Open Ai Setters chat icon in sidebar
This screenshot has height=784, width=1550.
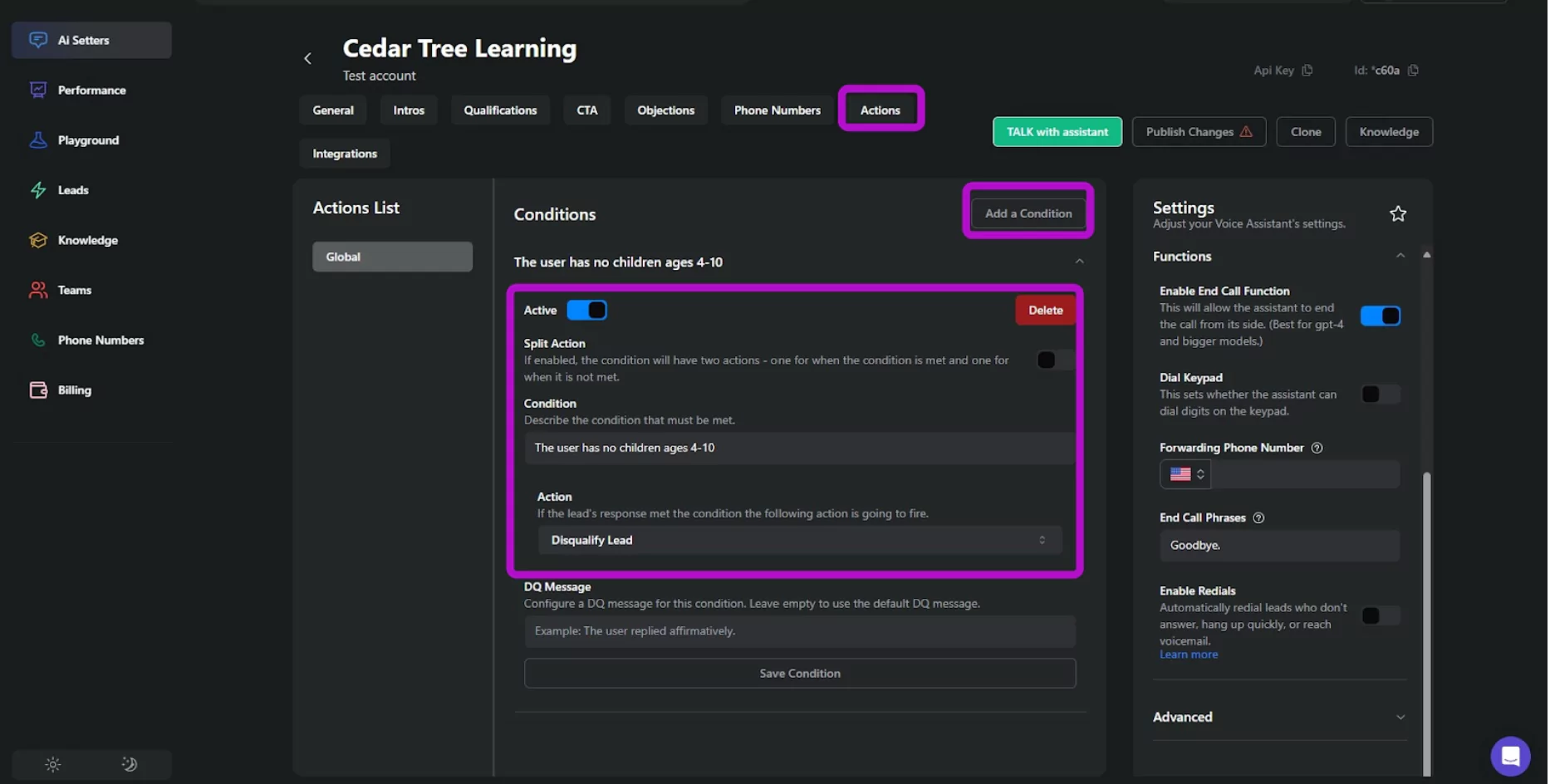click(x=38, y=40)
